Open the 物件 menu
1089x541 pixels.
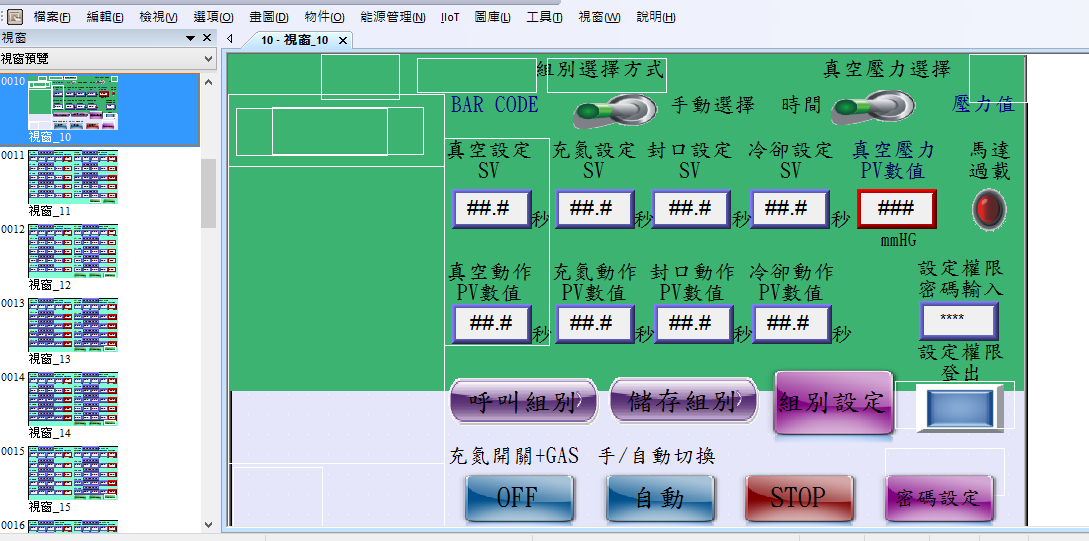(324, 17)
